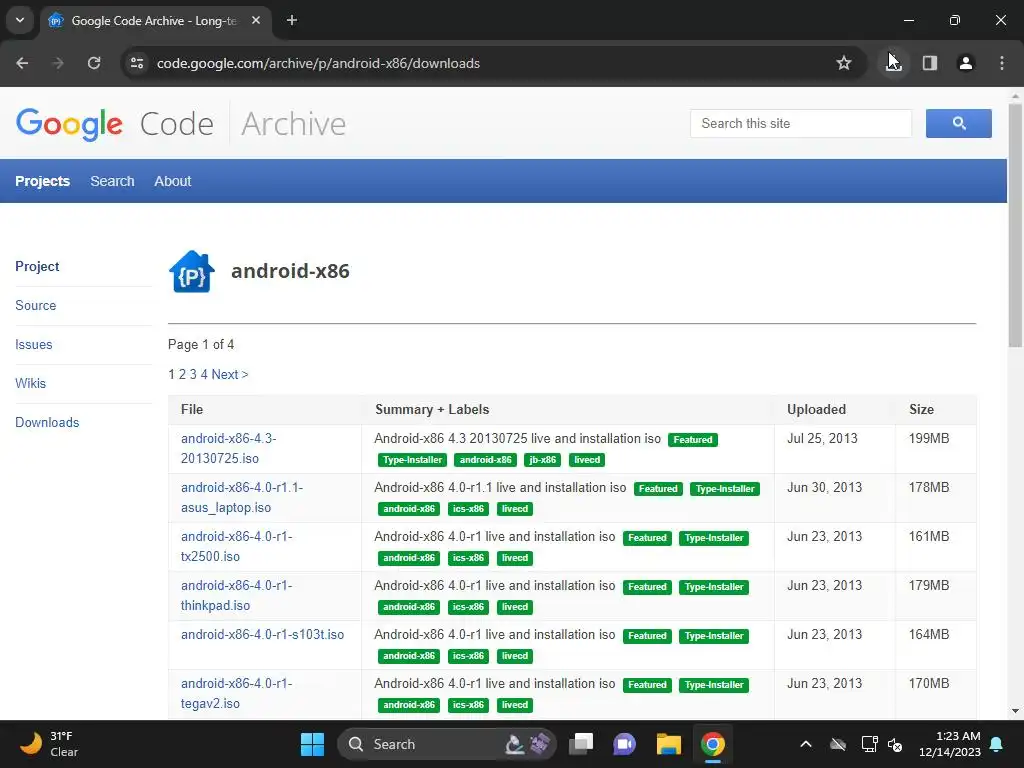Open the Chat app on taskbar
The width and height of the screenshot is (1024, 768).
coord(624,744)
